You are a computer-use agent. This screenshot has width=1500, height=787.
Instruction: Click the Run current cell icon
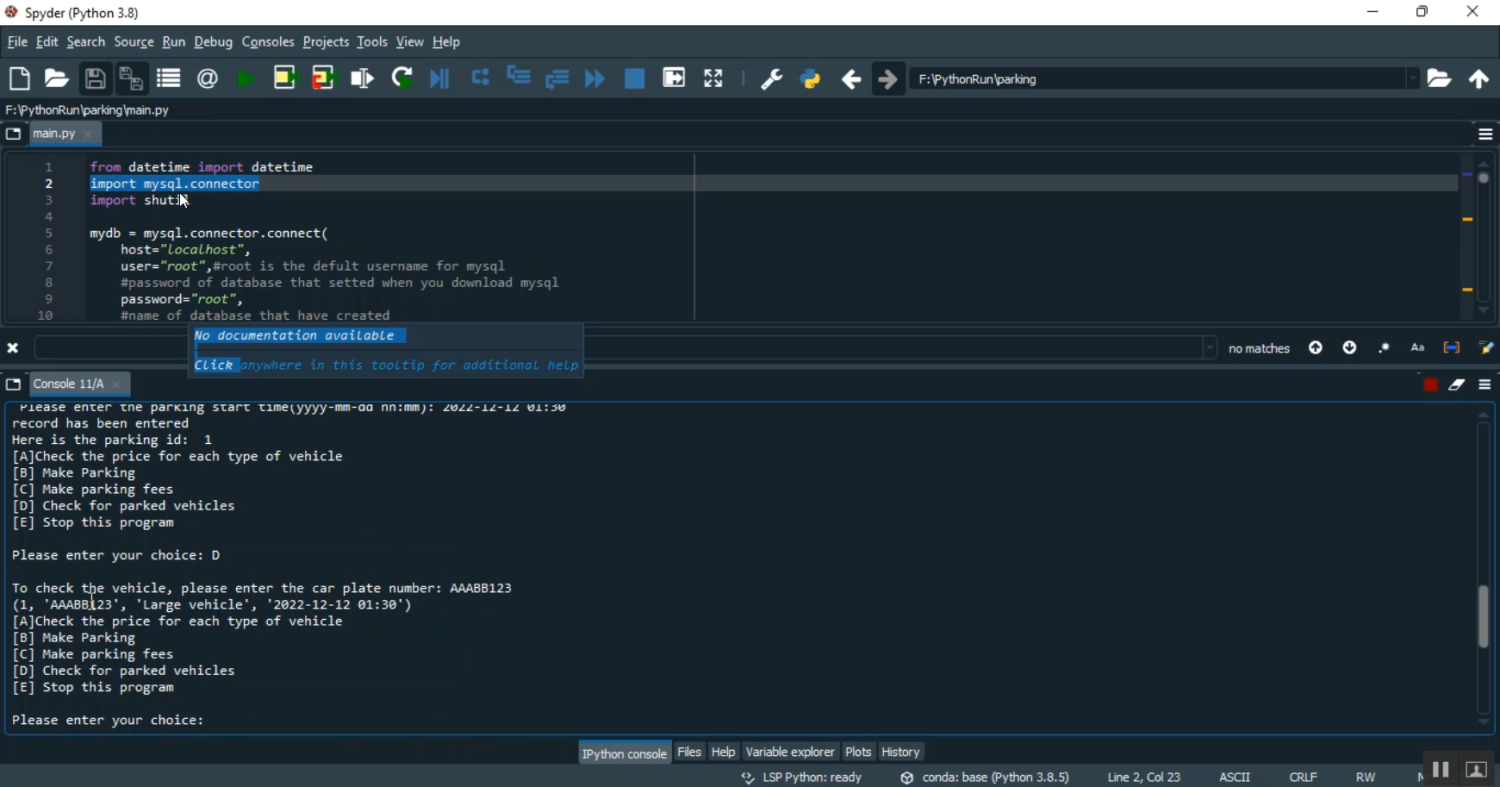click(x=285, y=79)
